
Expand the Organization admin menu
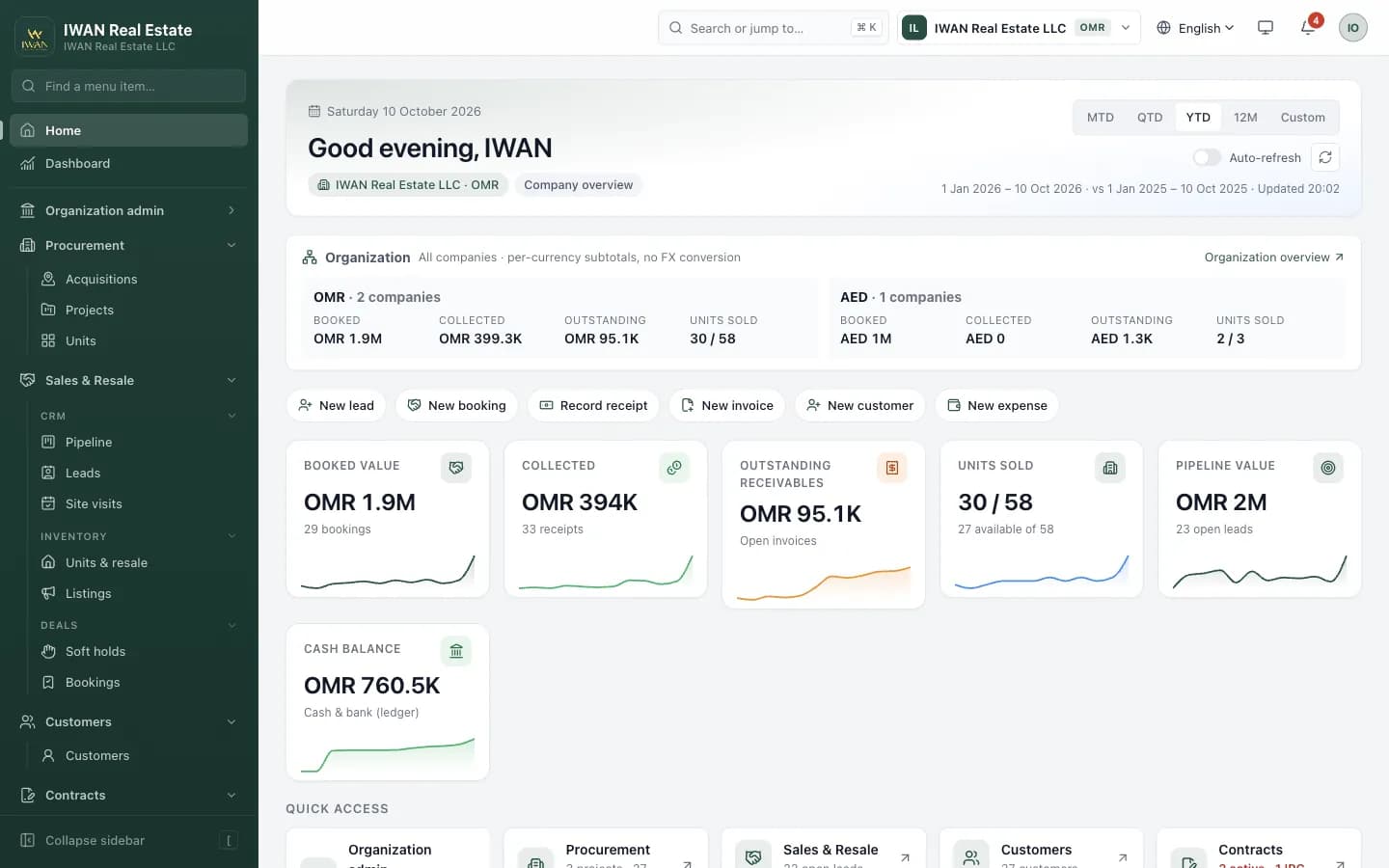tap(128, 210)
